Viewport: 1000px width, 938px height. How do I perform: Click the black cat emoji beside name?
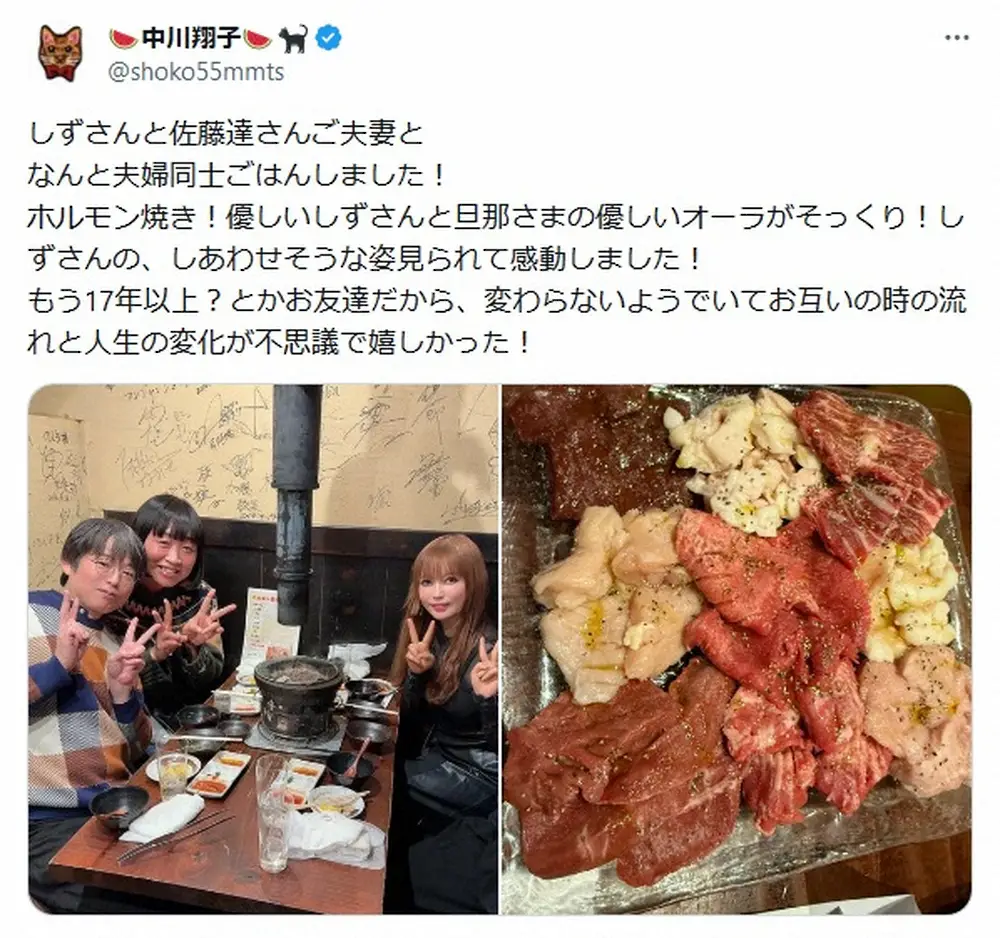(294, 39)
